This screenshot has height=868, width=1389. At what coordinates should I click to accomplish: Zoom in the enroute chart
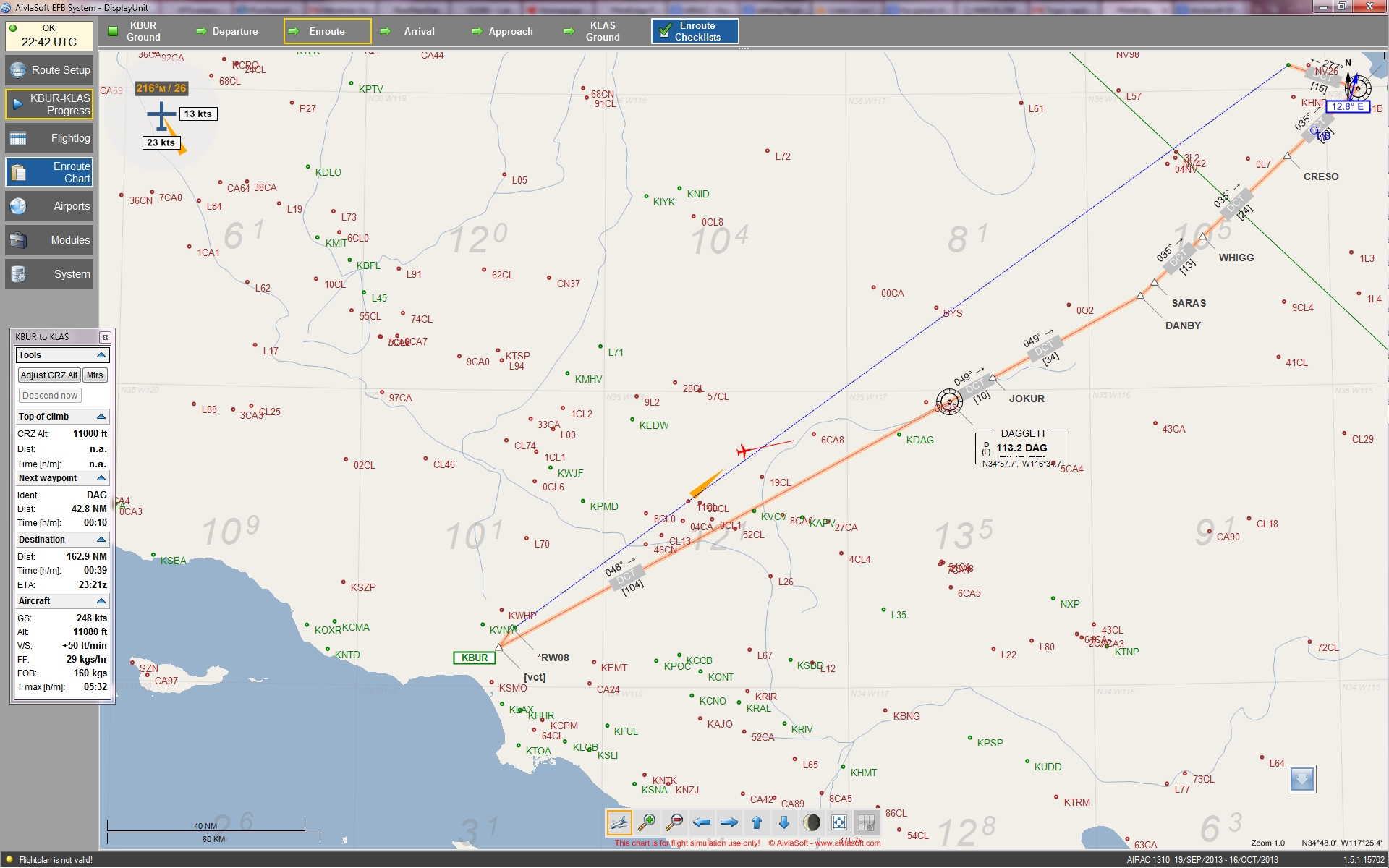[647, 822]
